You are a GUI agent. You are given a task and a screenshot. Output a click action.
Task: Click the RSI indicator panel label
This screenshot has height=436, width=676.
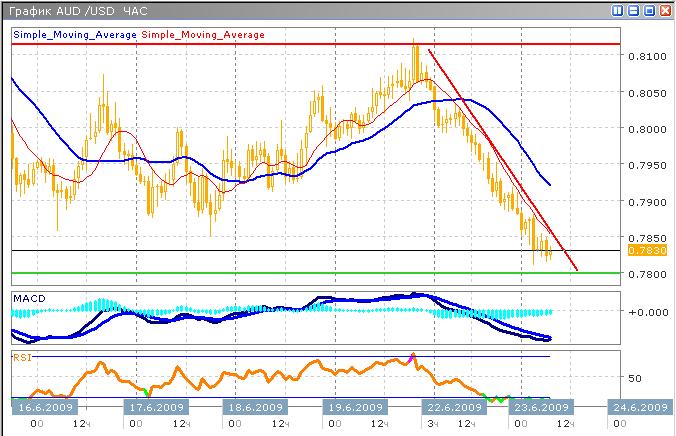click(22, 355)
